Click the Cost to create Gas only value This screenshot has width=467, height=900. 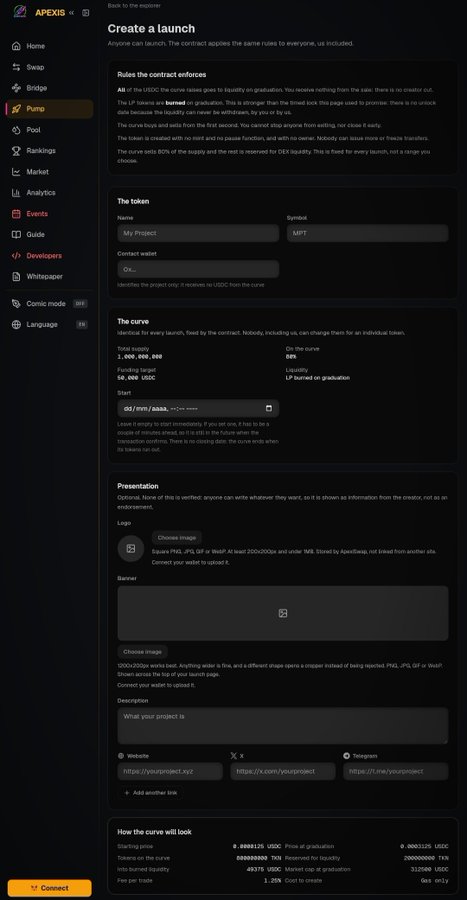(437, 880)
